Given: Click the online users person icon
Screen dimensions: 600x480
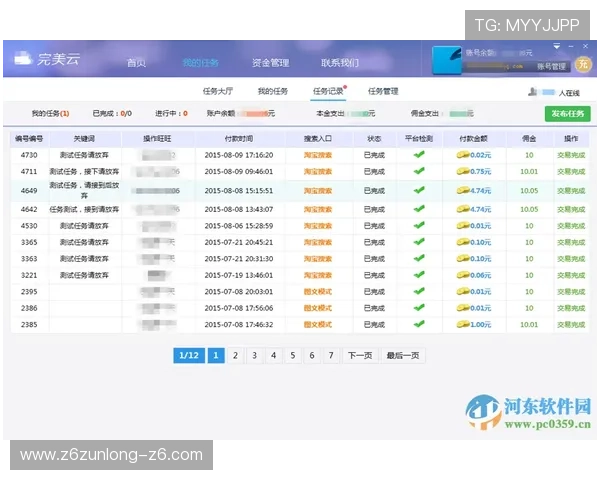Looking at the screenshot, I should tap(532, 92).
